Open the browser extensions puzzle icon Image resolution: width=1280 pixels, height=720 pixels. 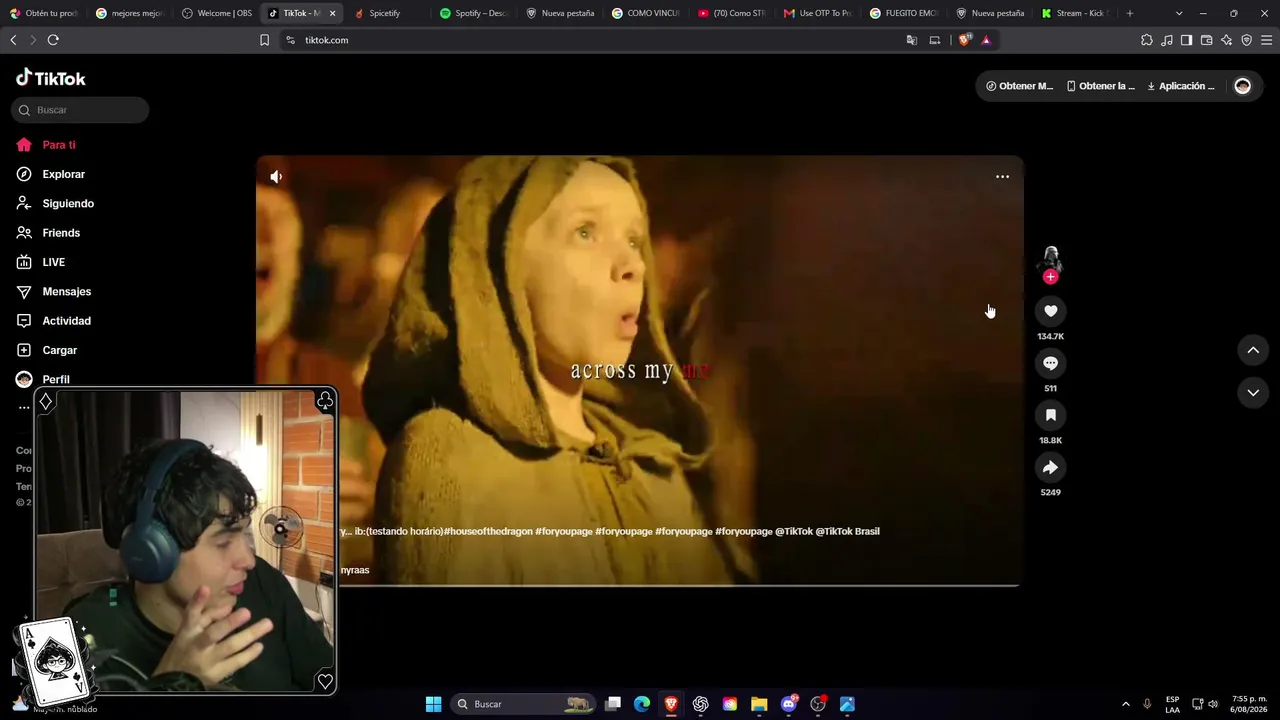click(1147, 40)
